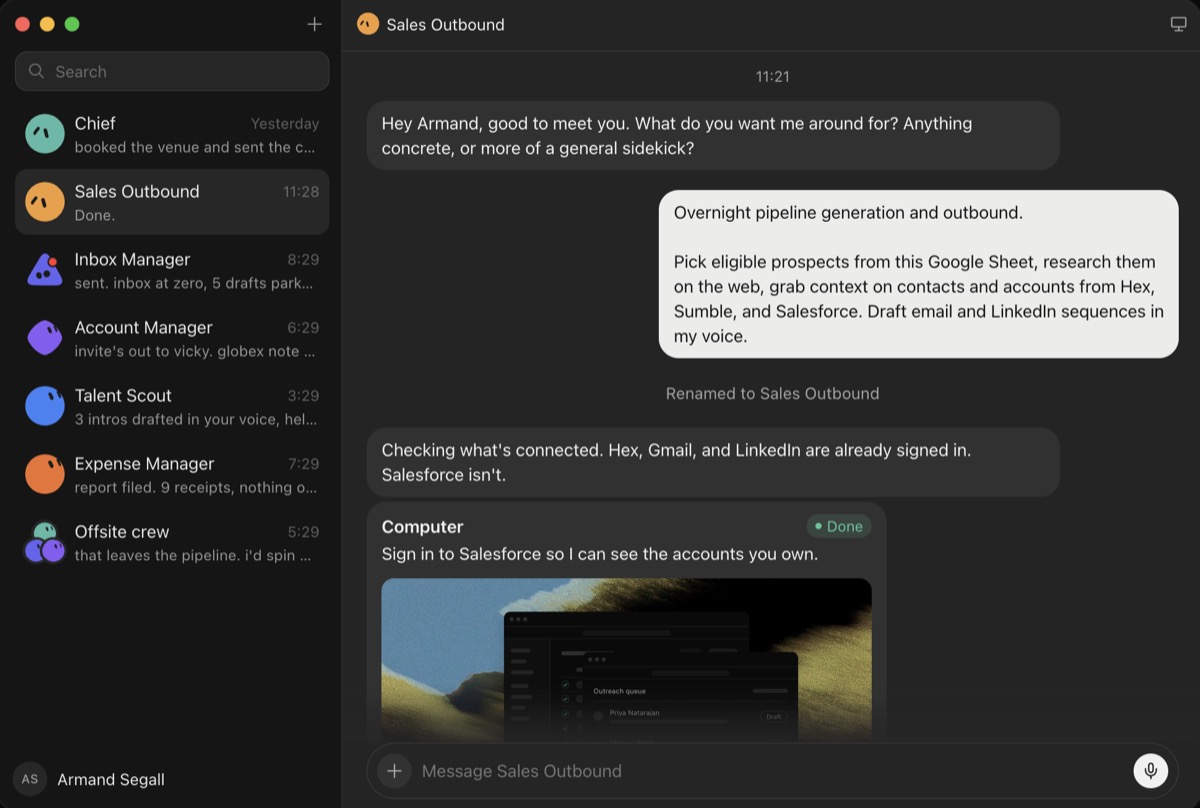Click the plus attachment button beside message field

(394, 771)
